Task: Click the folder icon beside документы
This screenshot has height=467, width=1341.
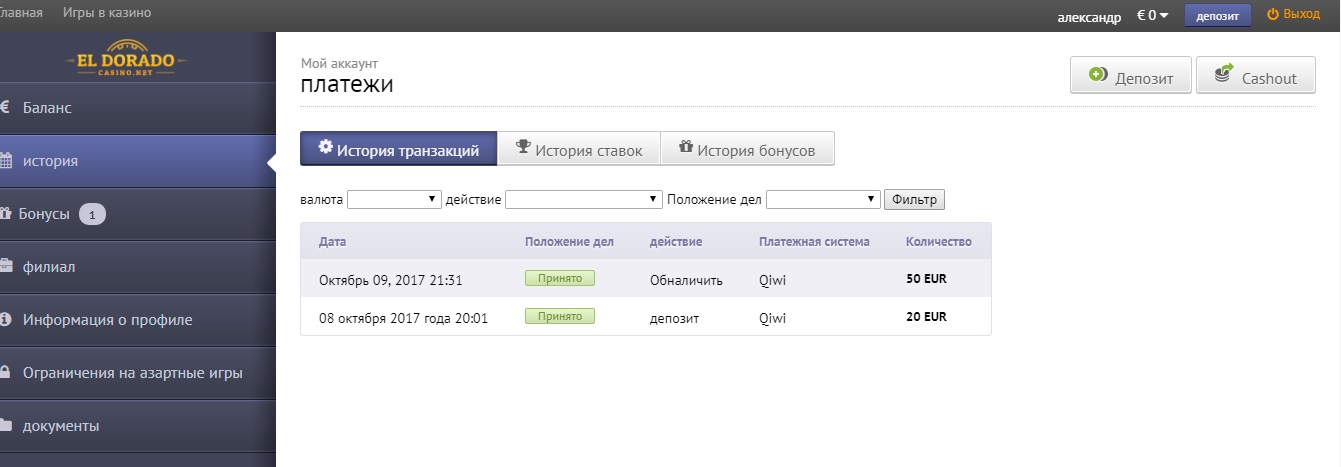Action: point(5,426)
